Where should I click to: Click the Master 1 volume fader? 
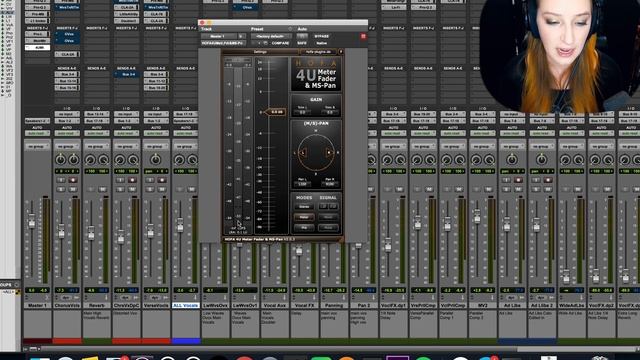(x=31, y=222)
